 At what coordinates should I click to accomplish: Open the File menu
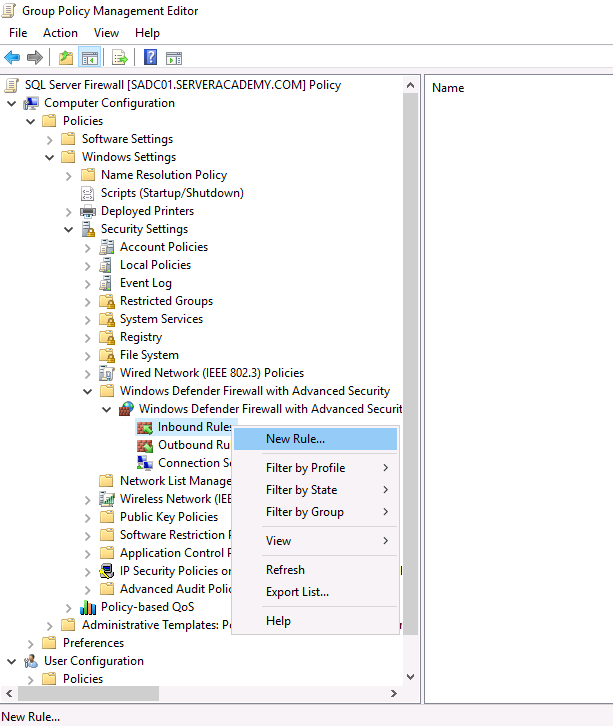tap(18, 33)
